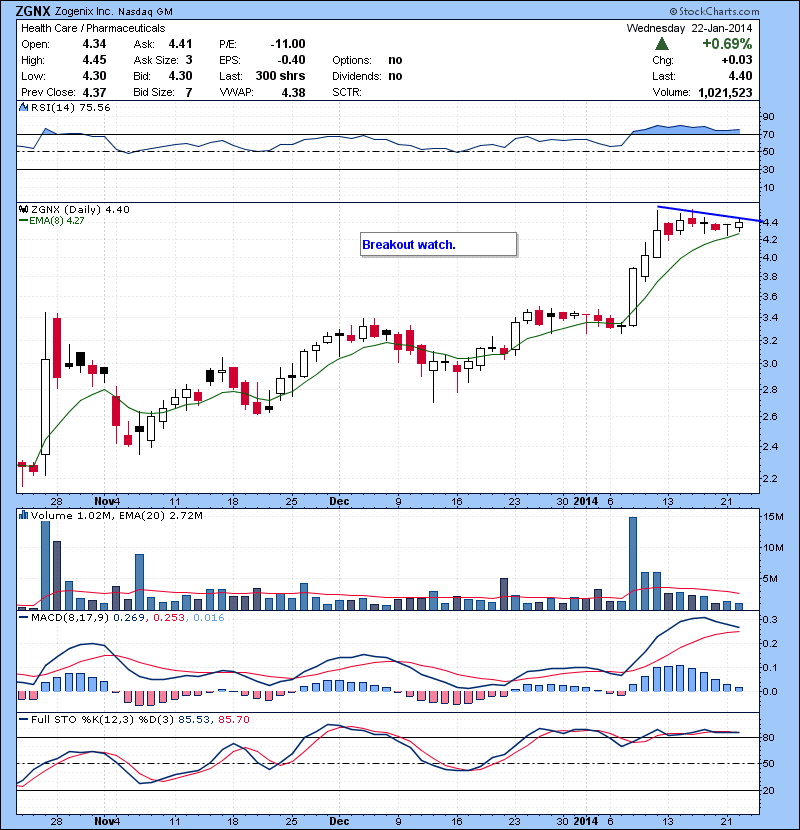Click the volume bars icon beside Volume label

click(24, 515)
